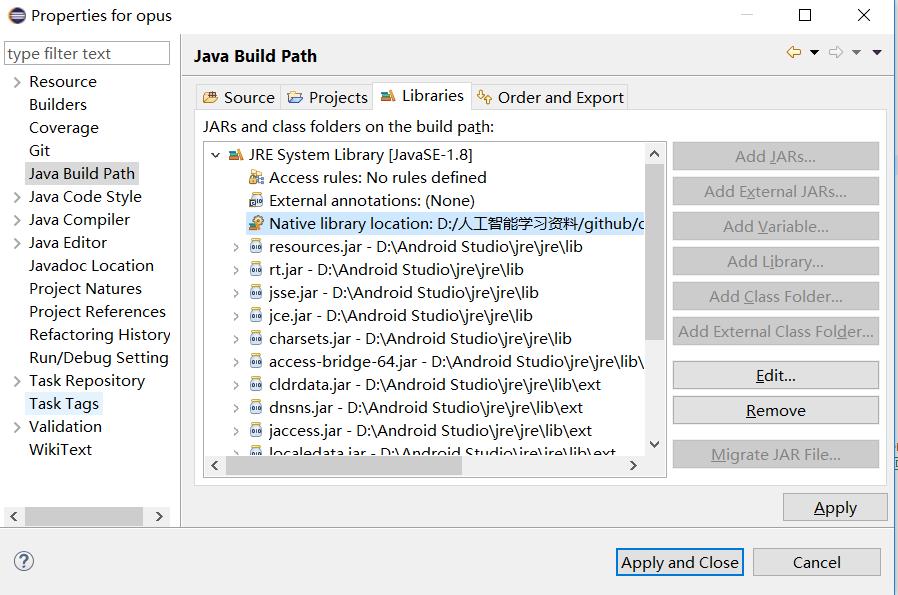Select Refactoring History in the sidebar
Viewport: 898px width, 595px height.
(x=100, y=334)
